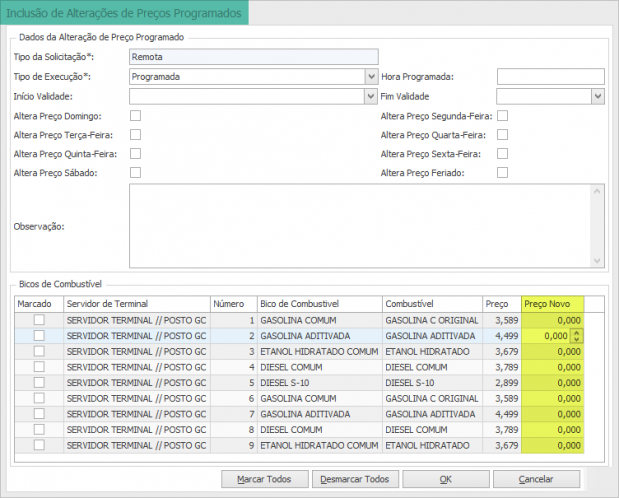Click Observação scrollbar down arrow
Screen dimensions: 619x498
click(x=597, y=261)
